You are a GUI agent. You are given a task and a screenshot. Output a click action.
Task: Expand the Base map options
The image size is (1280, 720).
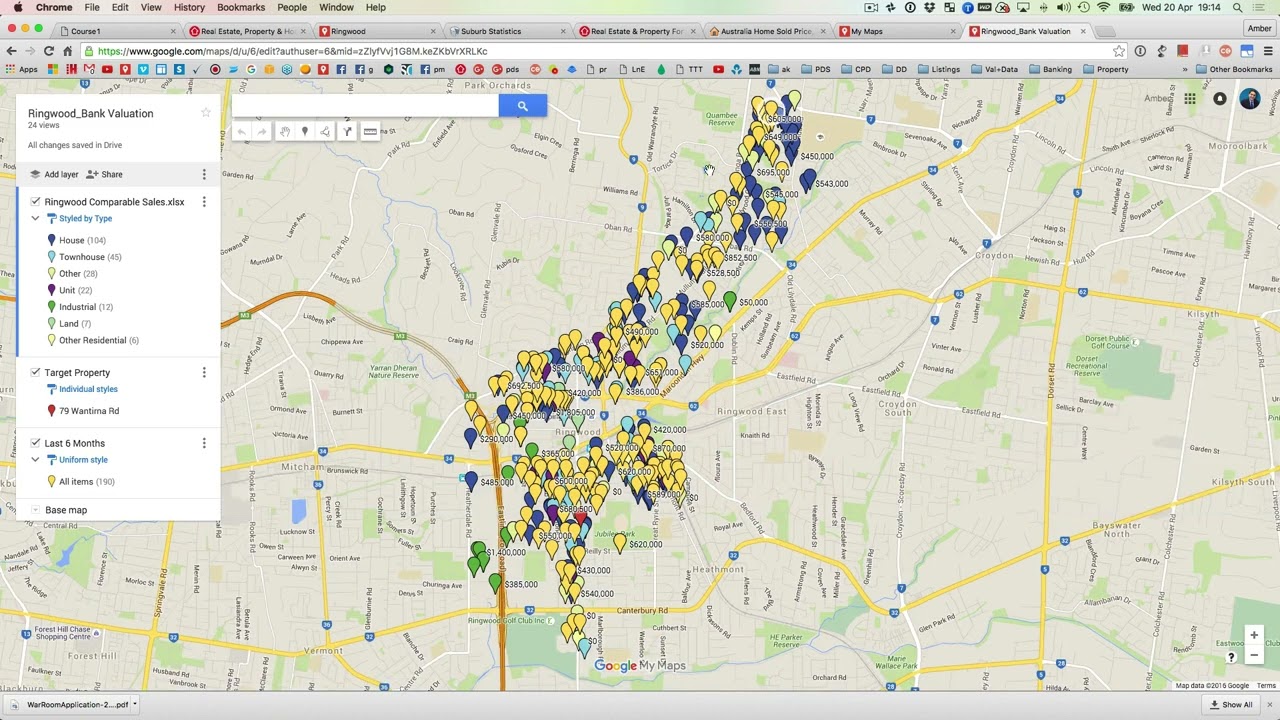[35, 510]
